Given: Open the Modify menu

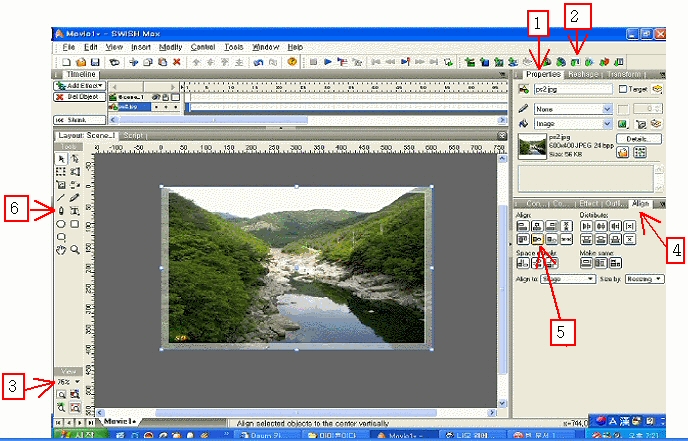Looking at the screenshot, I should 170,47.
